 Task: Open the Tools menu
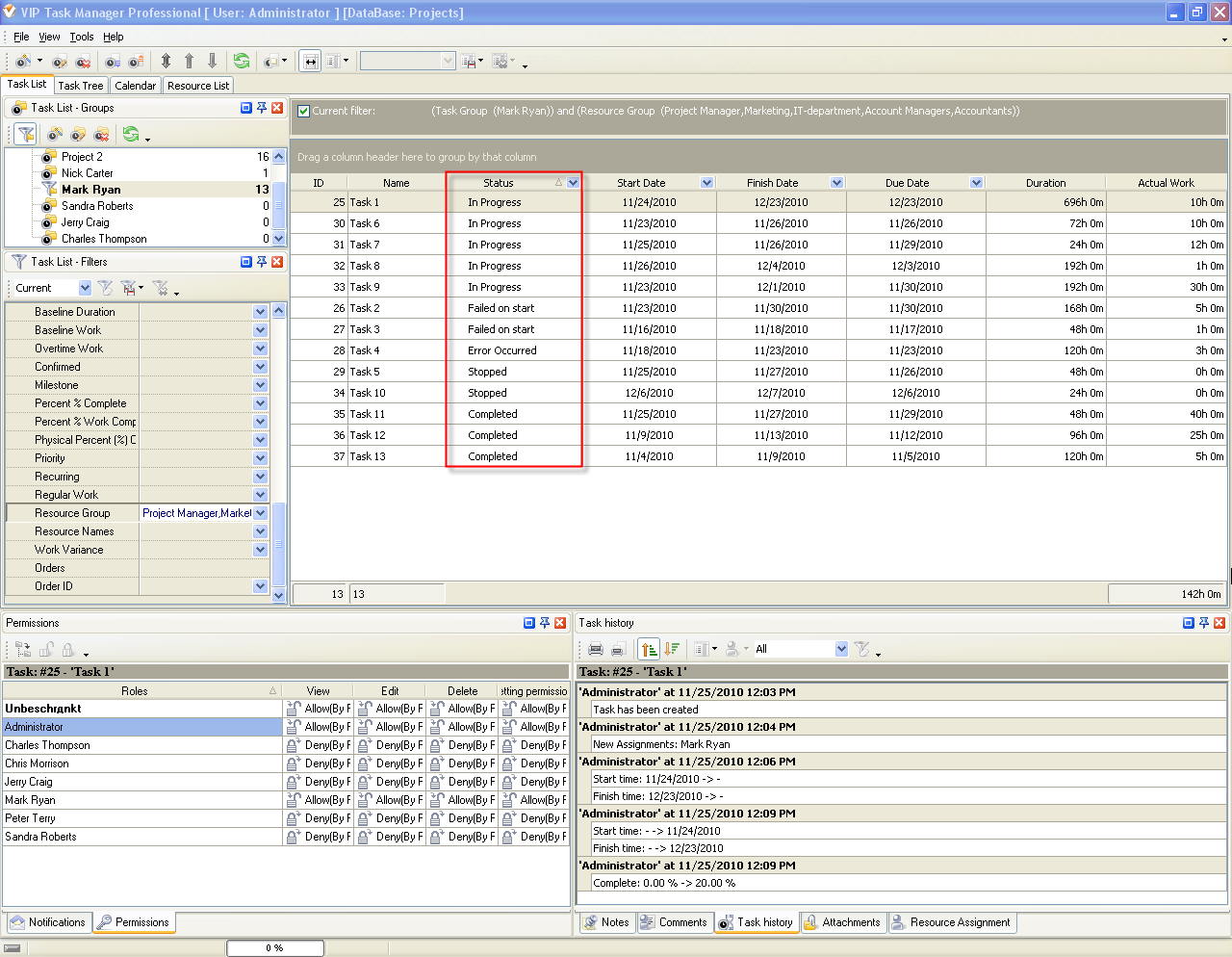click(x=82, y=37)
